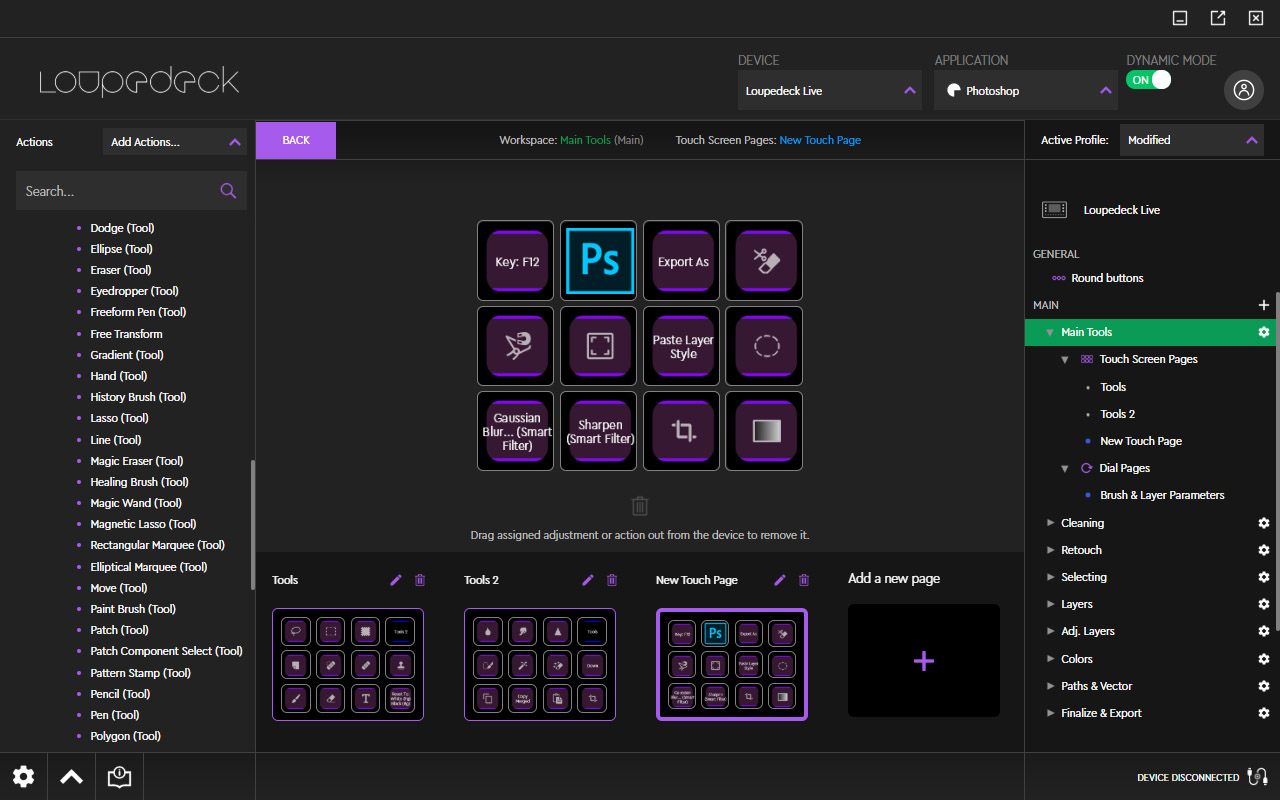Select New Touch Page in tree
Image resolution: width=1280 pixels, height=800 pixels.
point(1141,441)
